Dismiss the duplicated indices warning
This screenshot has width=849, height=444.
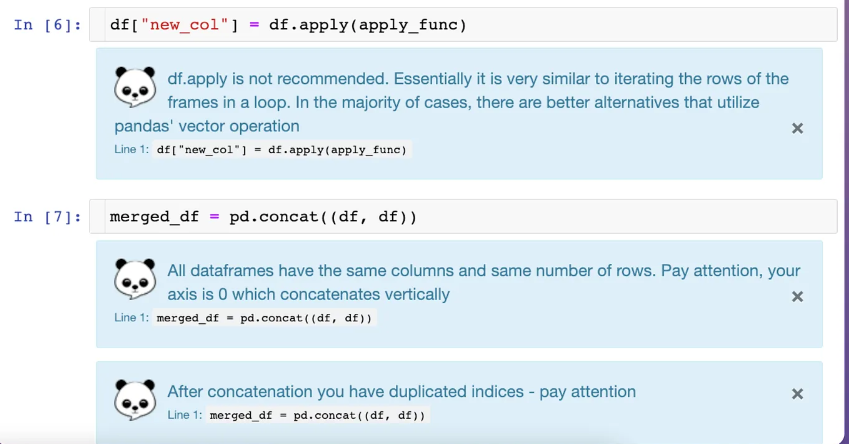point(797,394)
